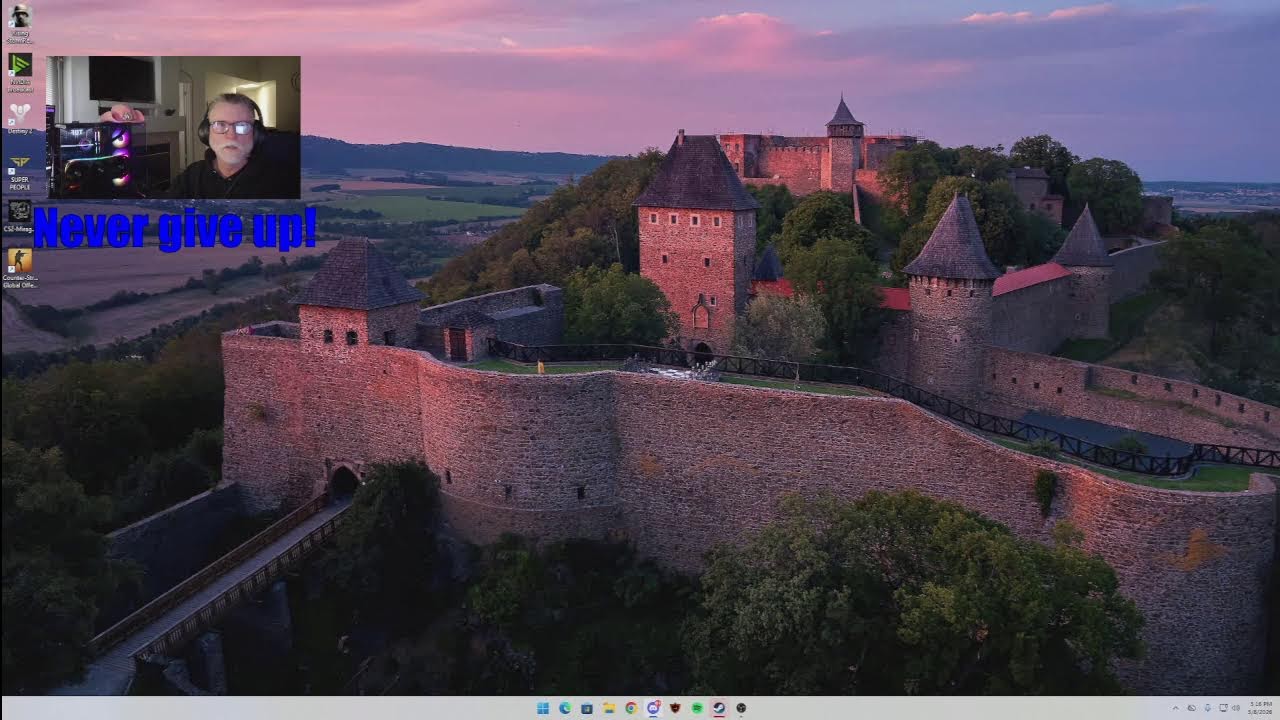Image resolution: width=1280 pixels, height=720 pixels.
Task: Open the CS2-Misag desktop shortcut
Action: [x=20, y=215]
